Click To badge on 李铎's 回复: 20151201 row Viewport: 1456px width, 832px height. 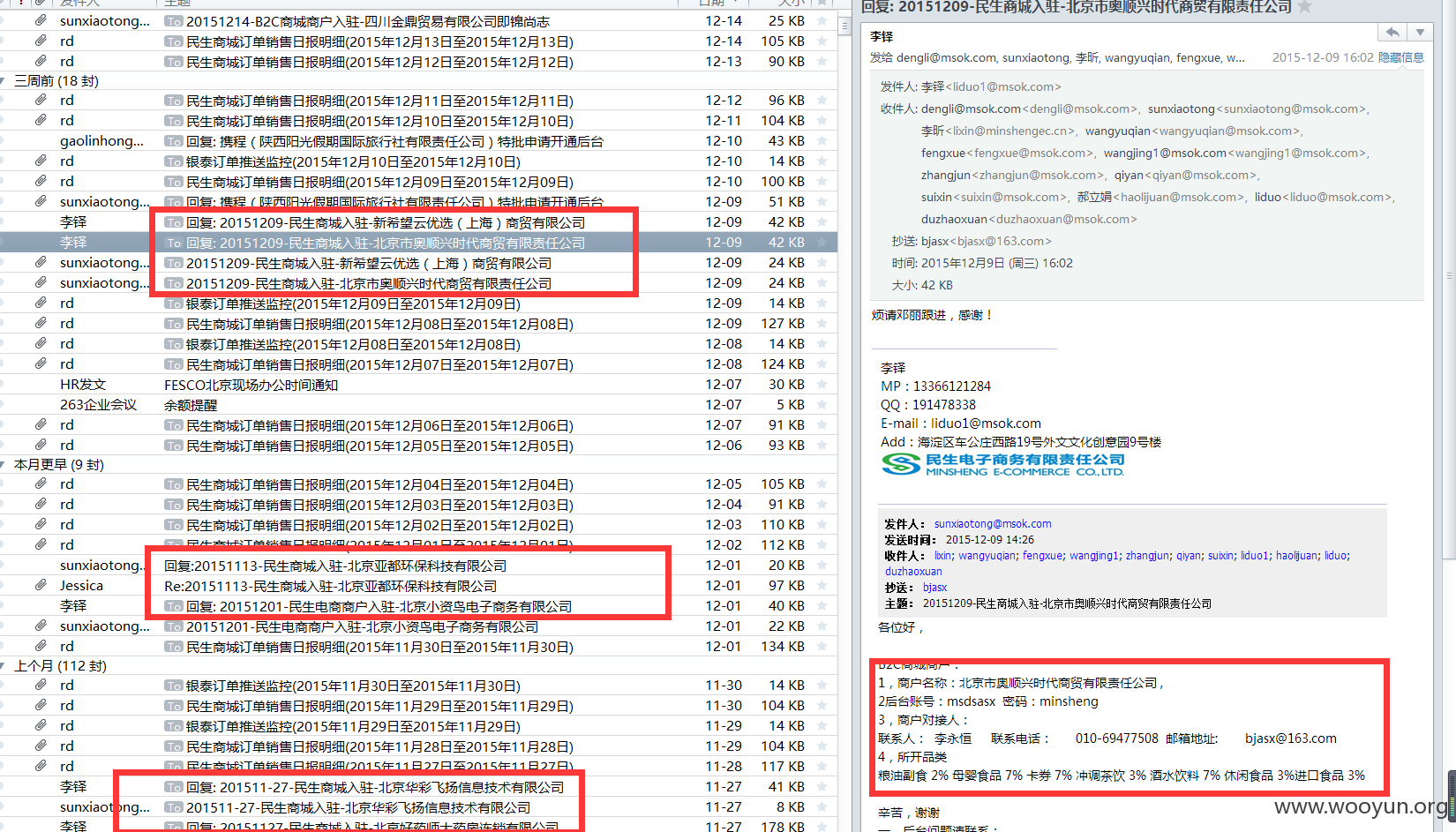(x=174, y=606)
